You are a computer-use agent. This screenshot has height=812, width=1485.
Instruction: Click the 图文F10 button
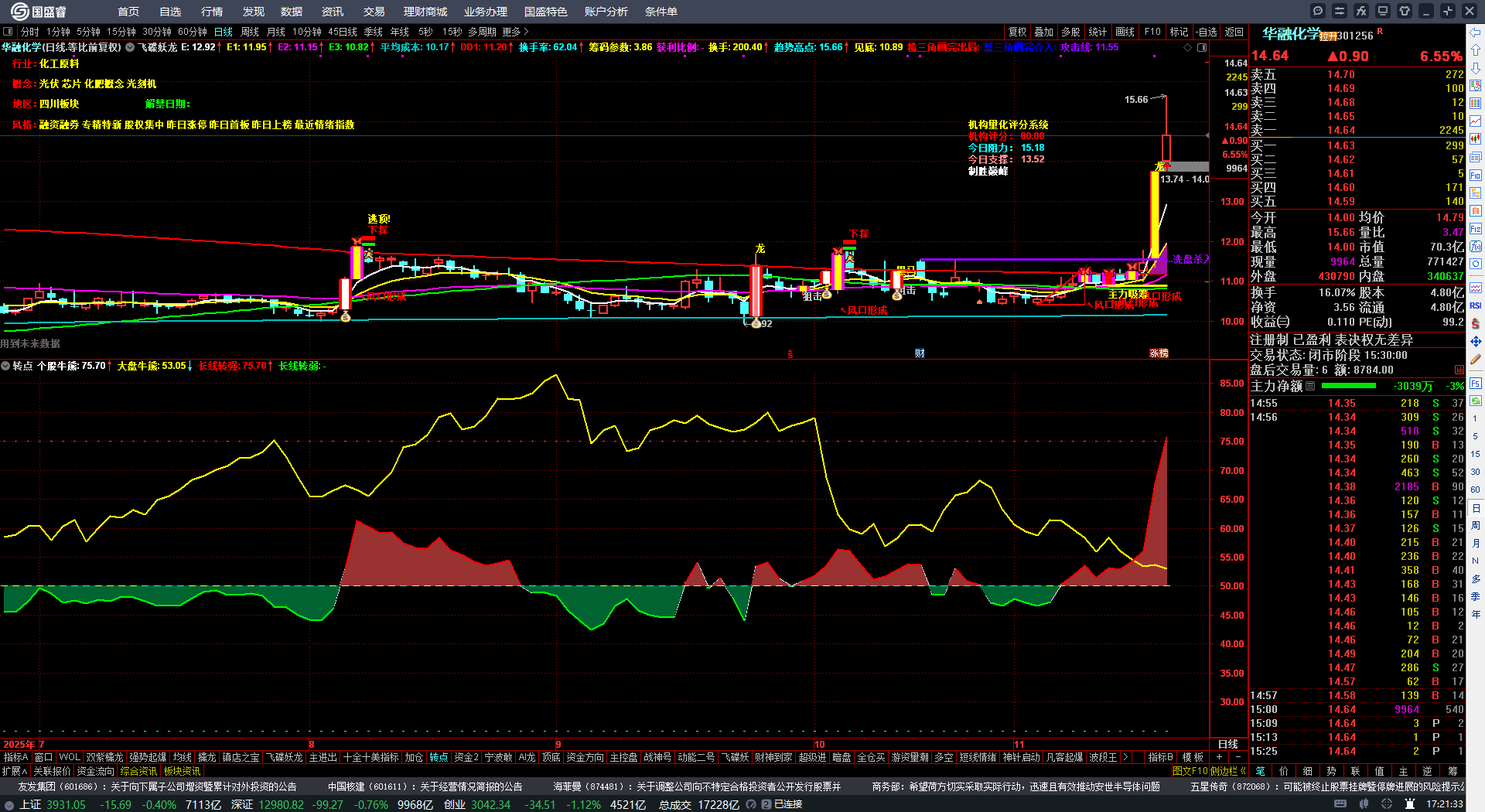[x=1190, y=771]
